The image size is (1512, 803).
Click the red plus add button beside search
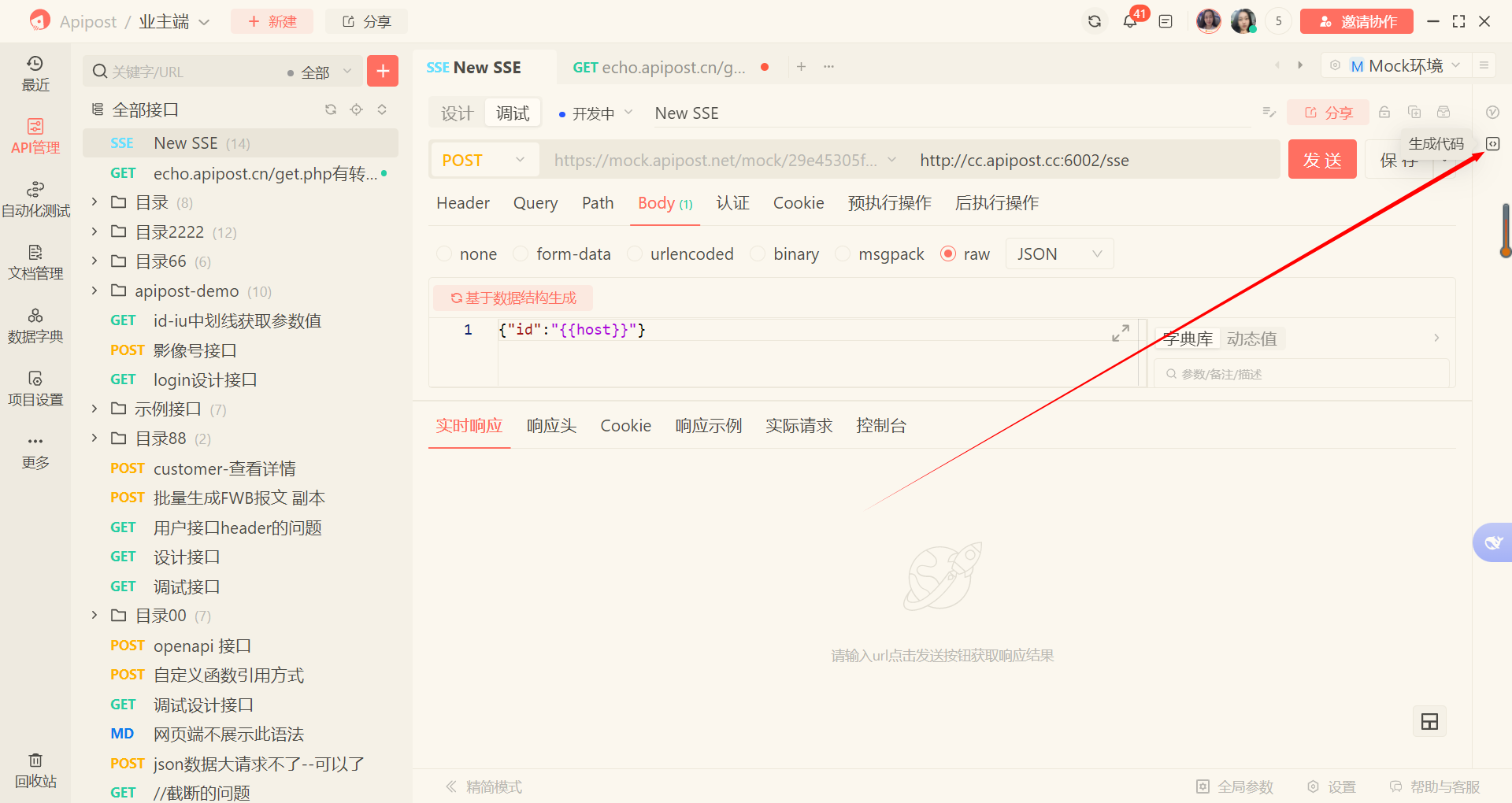383,71
